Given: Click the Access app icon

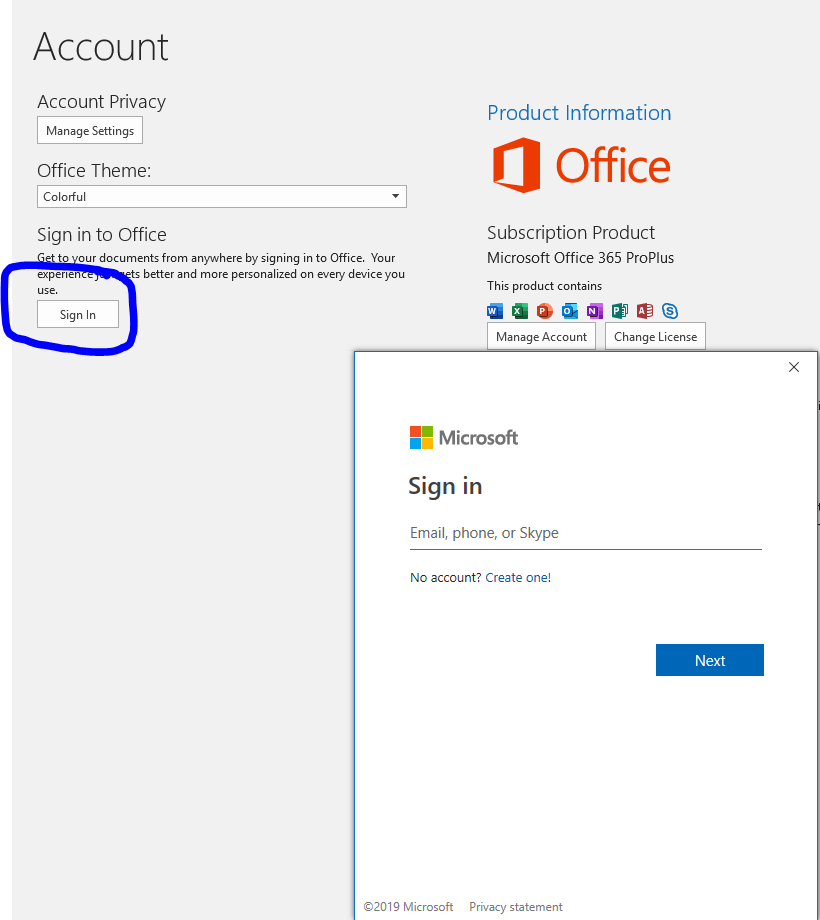Looking at the screenshot, I should tap(645, 311).
